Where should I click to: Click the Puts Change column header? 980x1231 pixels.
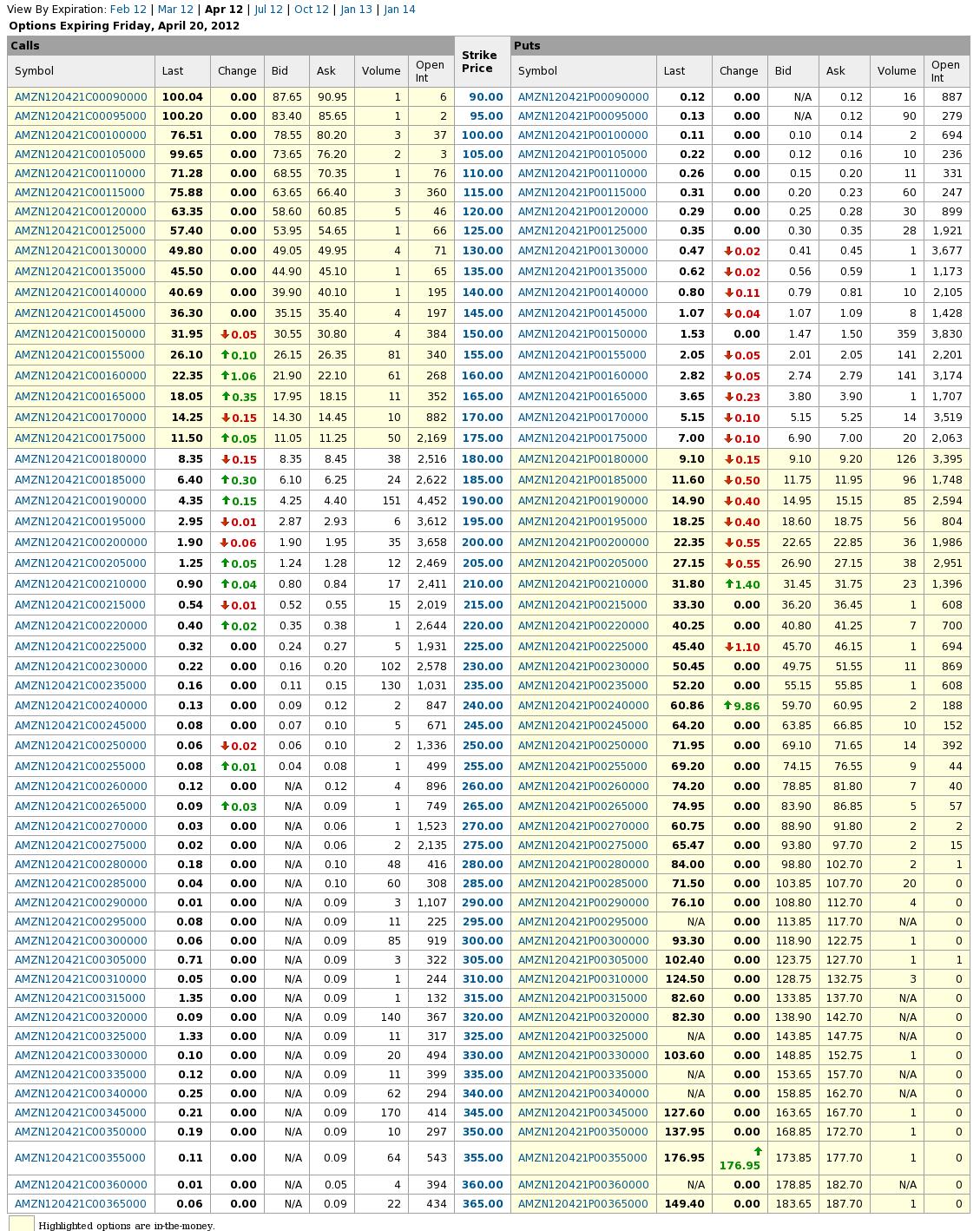pyautogui.click(x=739, y=71)
